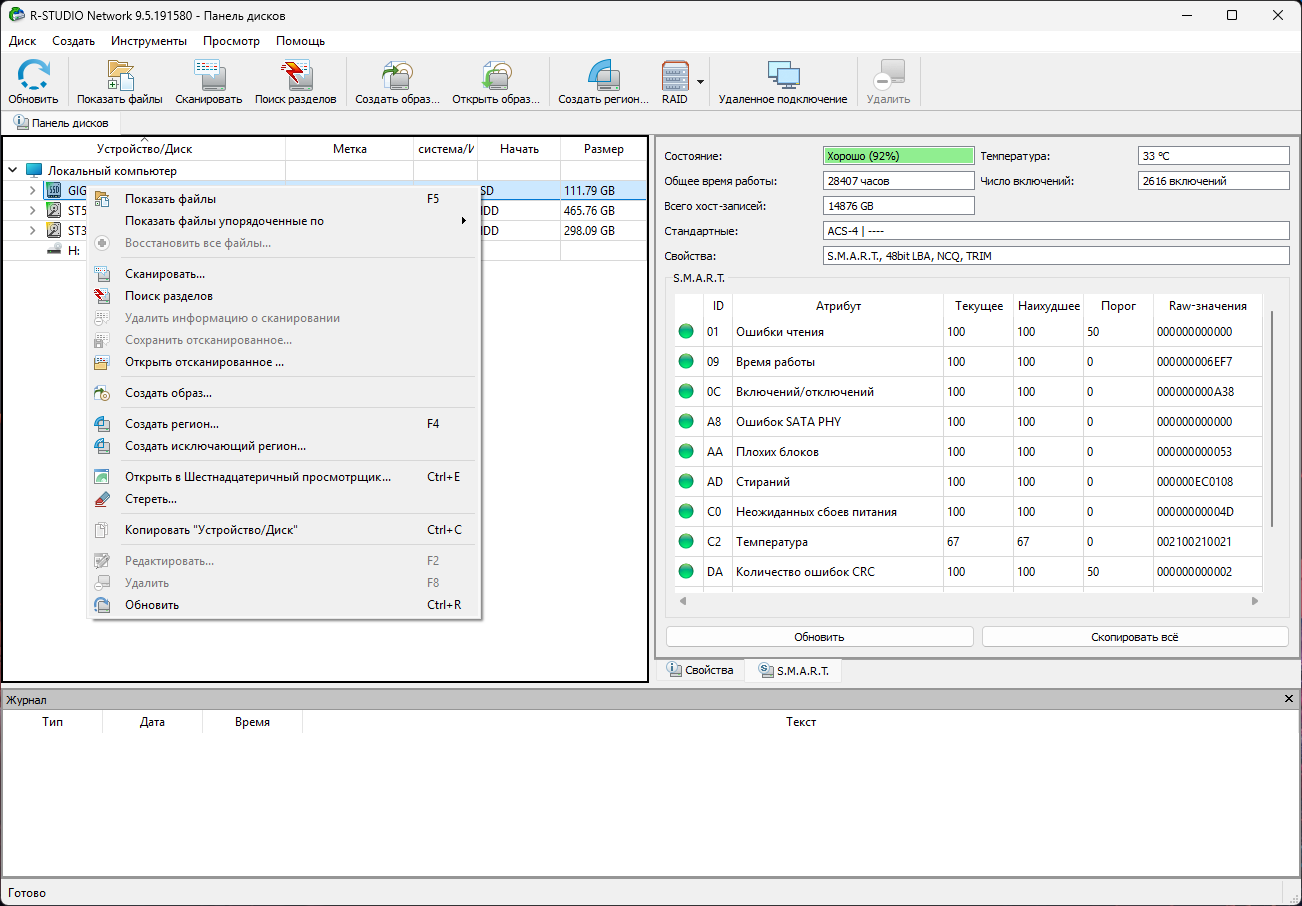Choose Открыть отсканированное in context menu
The height and width of the screenshot is (906, 1302).
coord(285,362)
